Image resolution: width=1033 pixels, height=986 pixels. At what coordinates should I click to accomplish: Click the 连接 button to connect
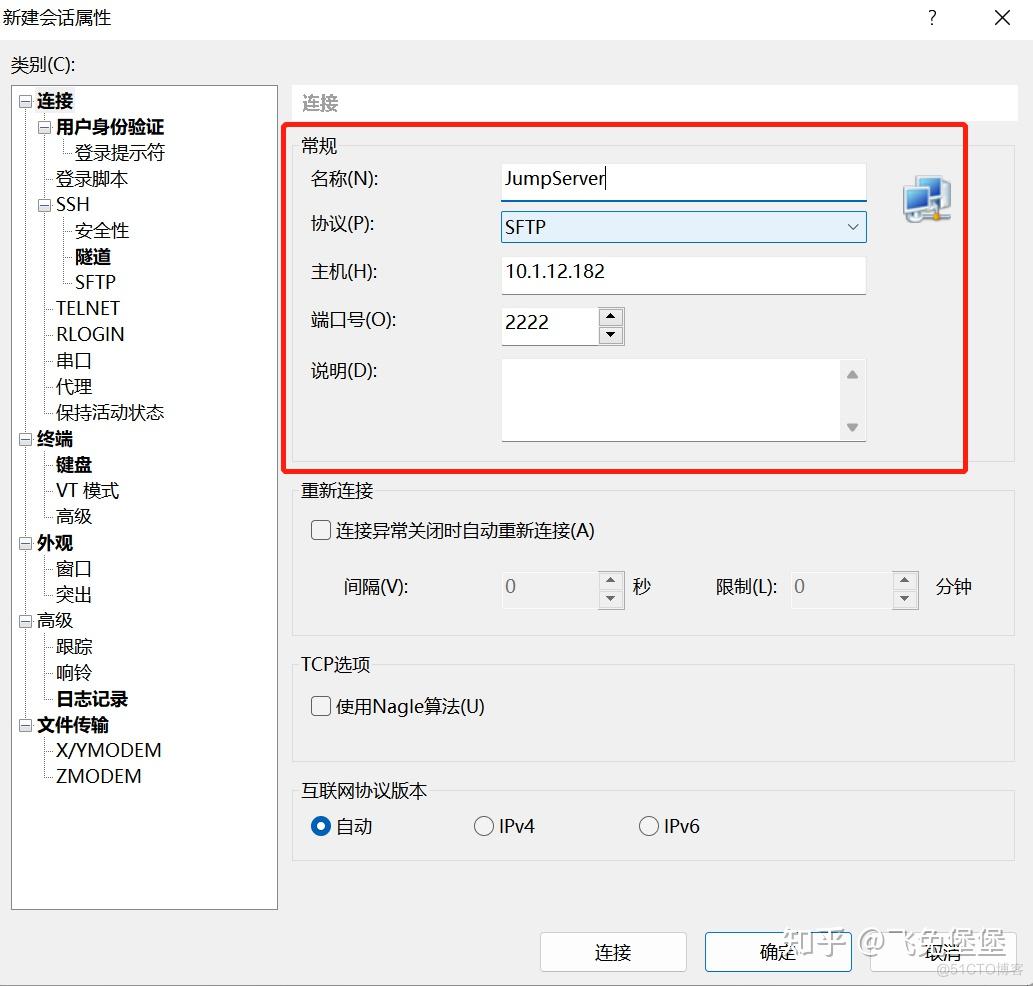tap(612, 951)
